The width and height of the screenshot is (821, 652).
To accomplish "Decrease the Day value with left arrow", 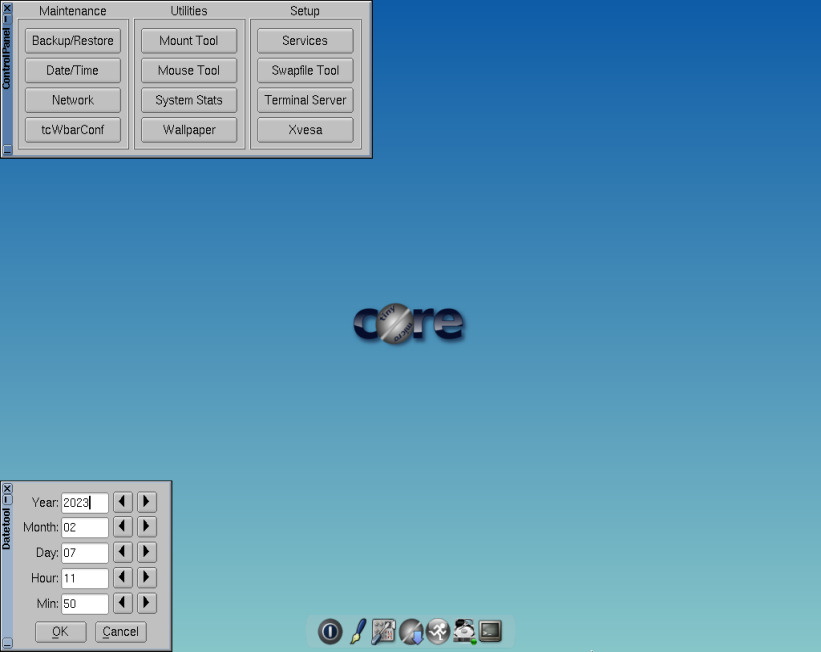I will click(123, 552).
